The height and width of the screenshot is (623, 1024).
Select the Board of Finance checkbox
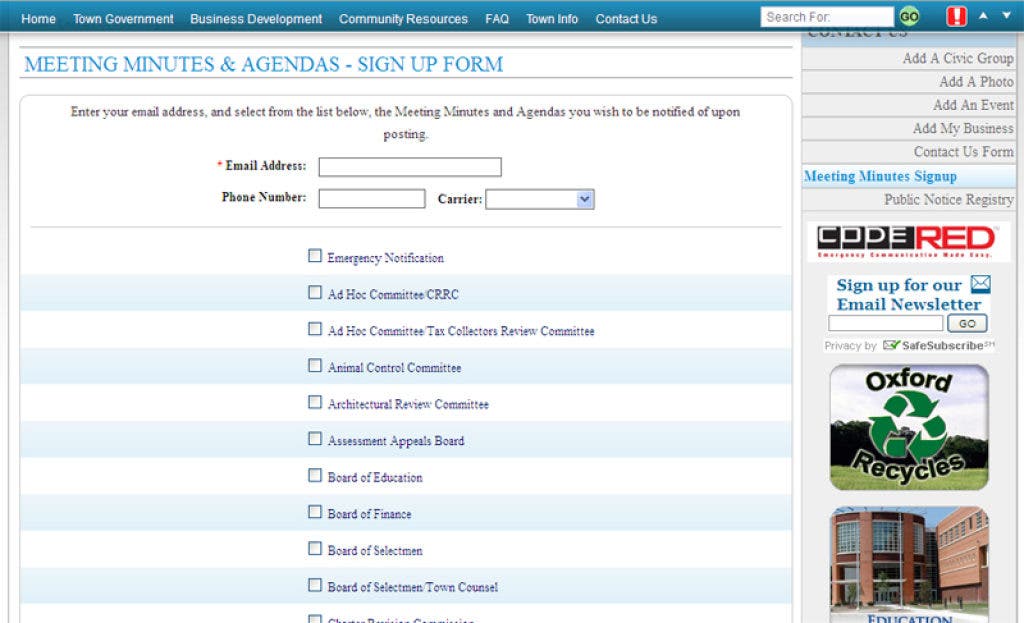pos(315,513)
